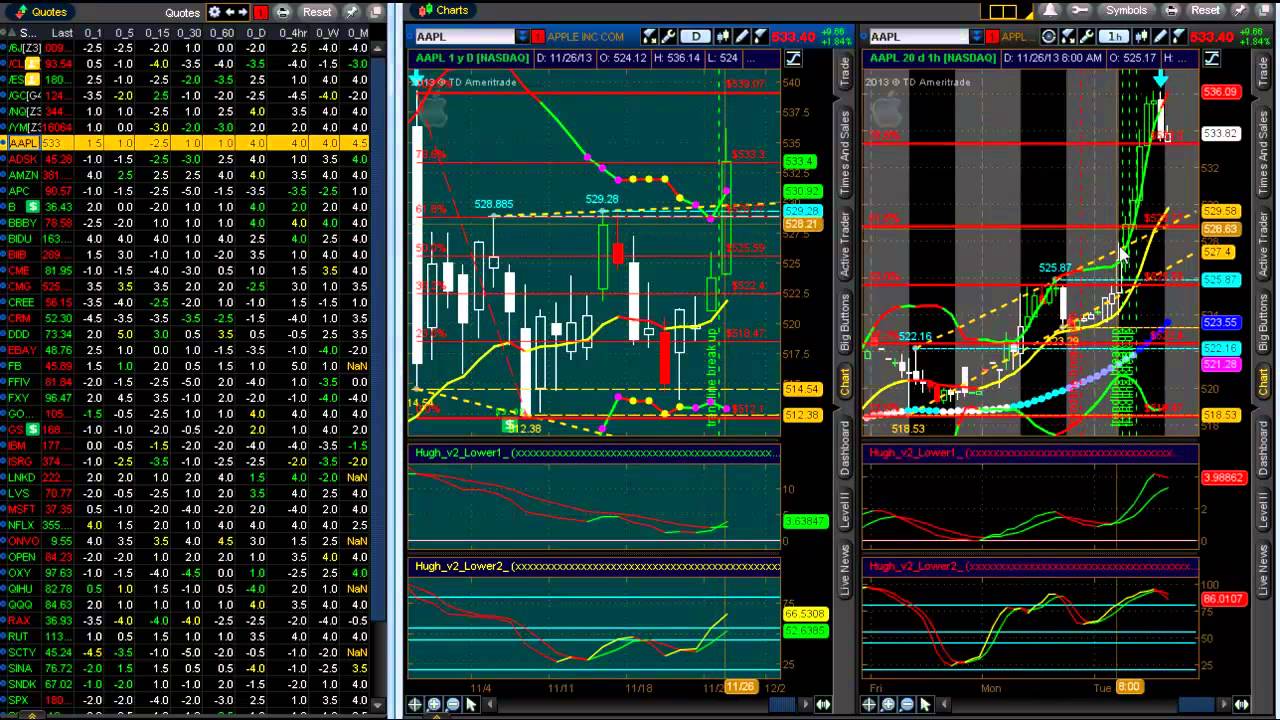
Task: Open the Charts gadget tab
Action: [x=443, y=10]
